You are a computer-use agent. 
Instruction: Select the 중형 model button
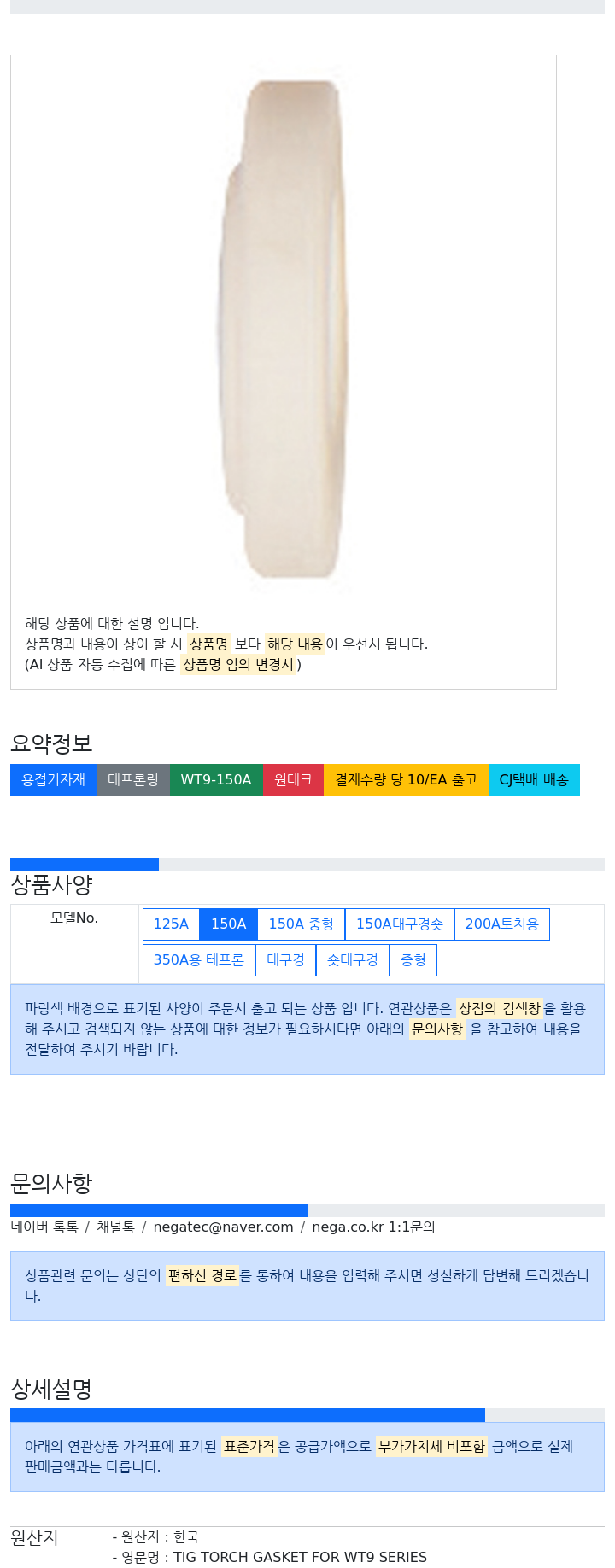(413, 960)
